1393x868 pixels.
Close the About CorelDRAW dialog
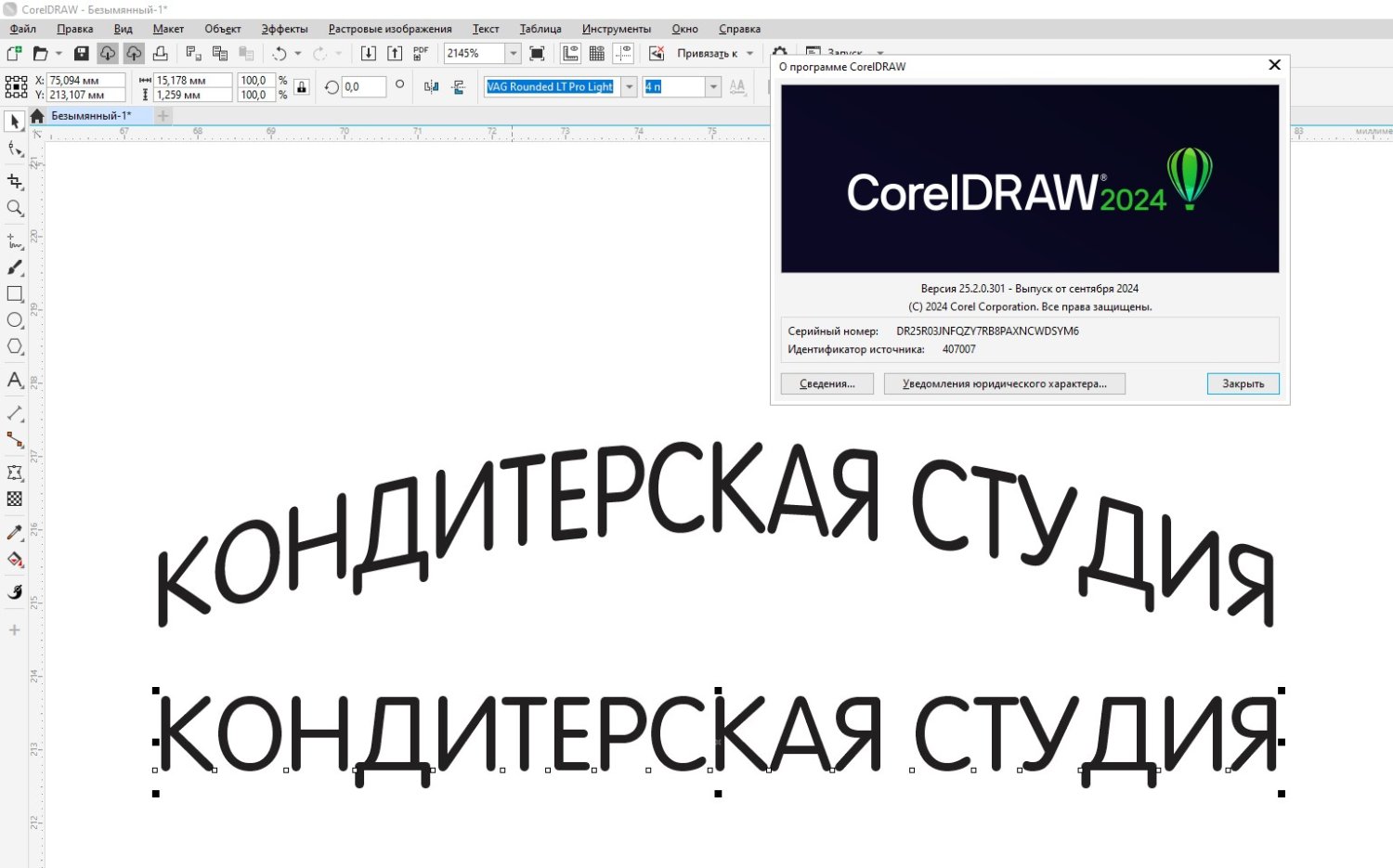(1275, 65)
